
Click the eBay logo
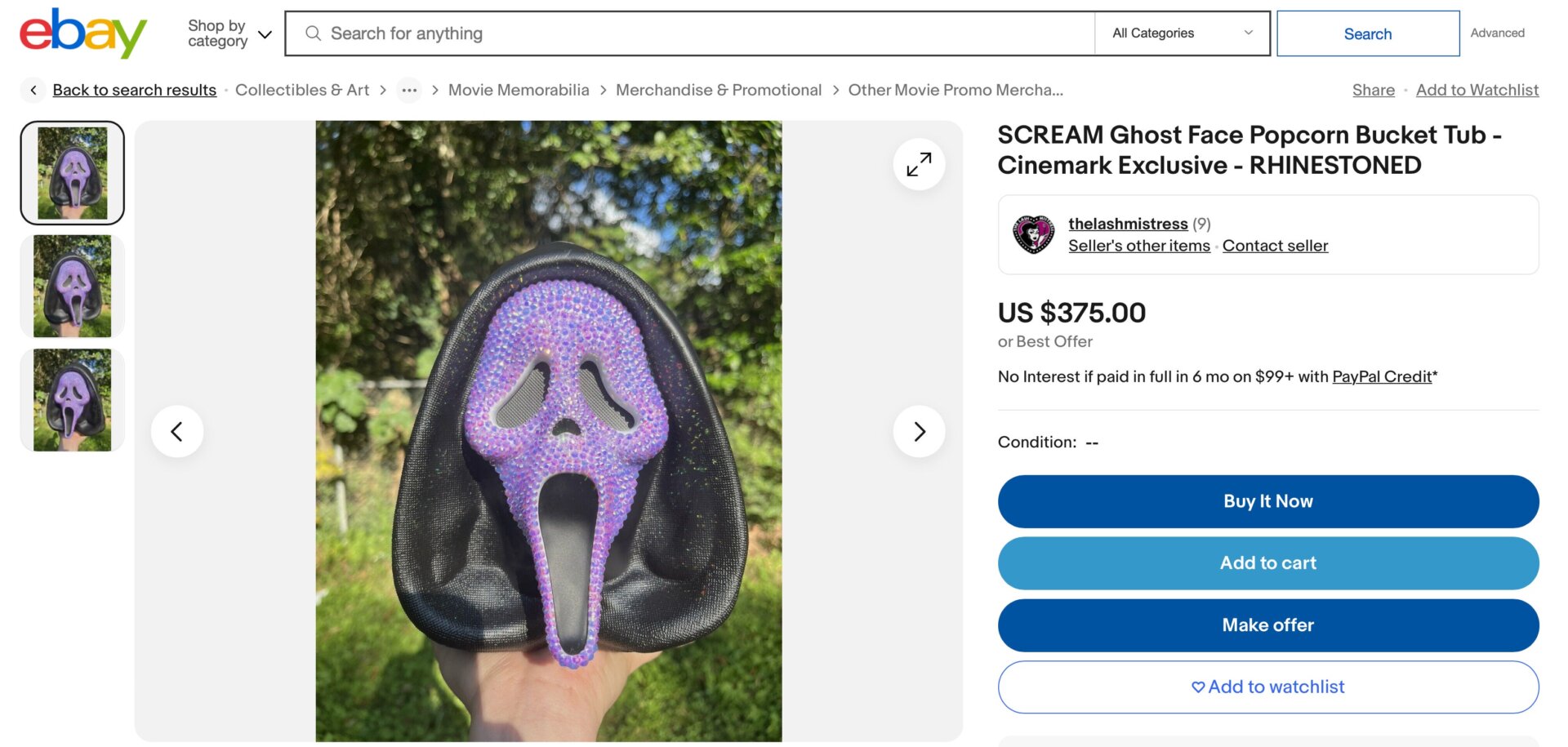78,33
